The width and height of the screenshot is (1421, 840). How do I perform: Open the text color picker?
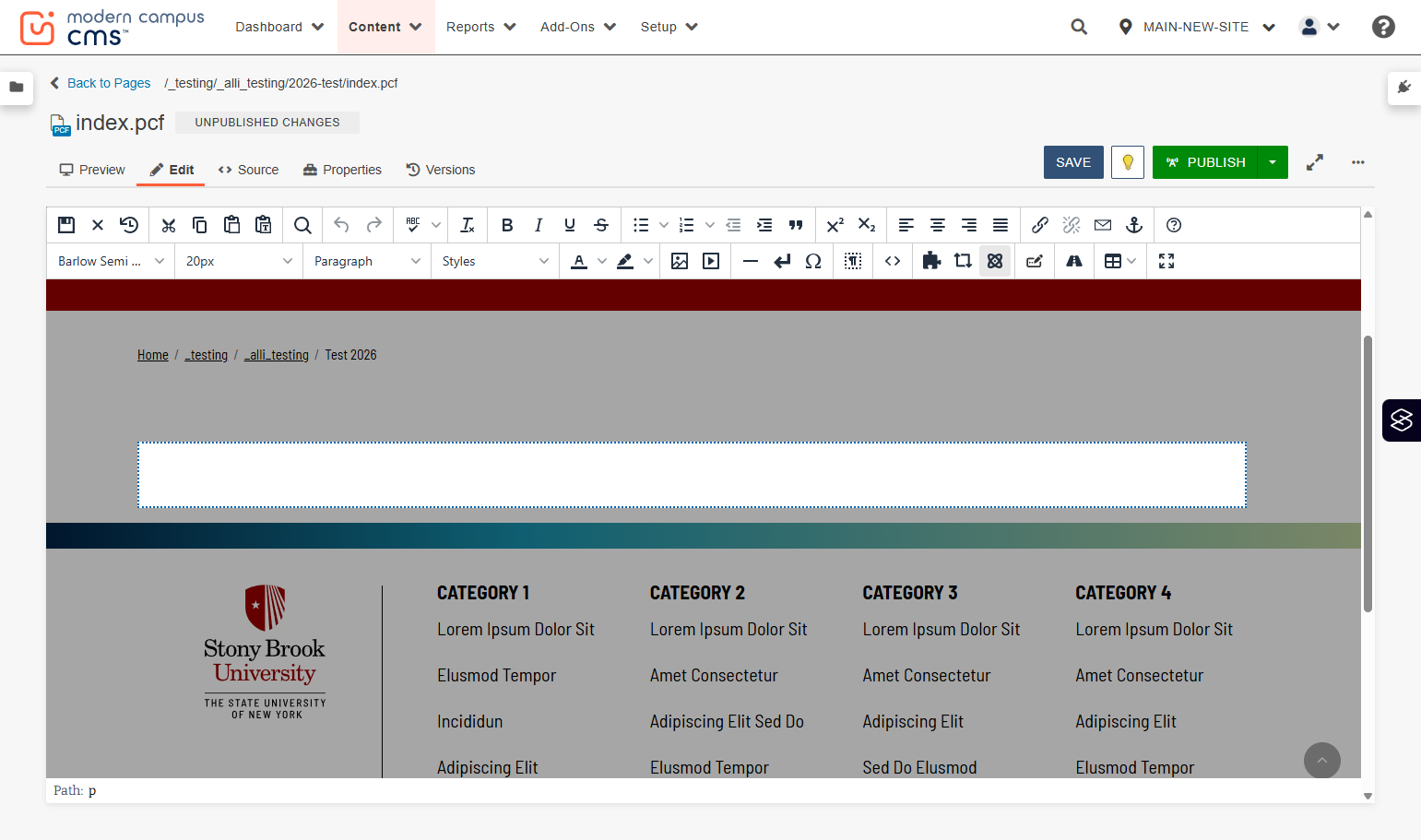(x=579, y=261)
